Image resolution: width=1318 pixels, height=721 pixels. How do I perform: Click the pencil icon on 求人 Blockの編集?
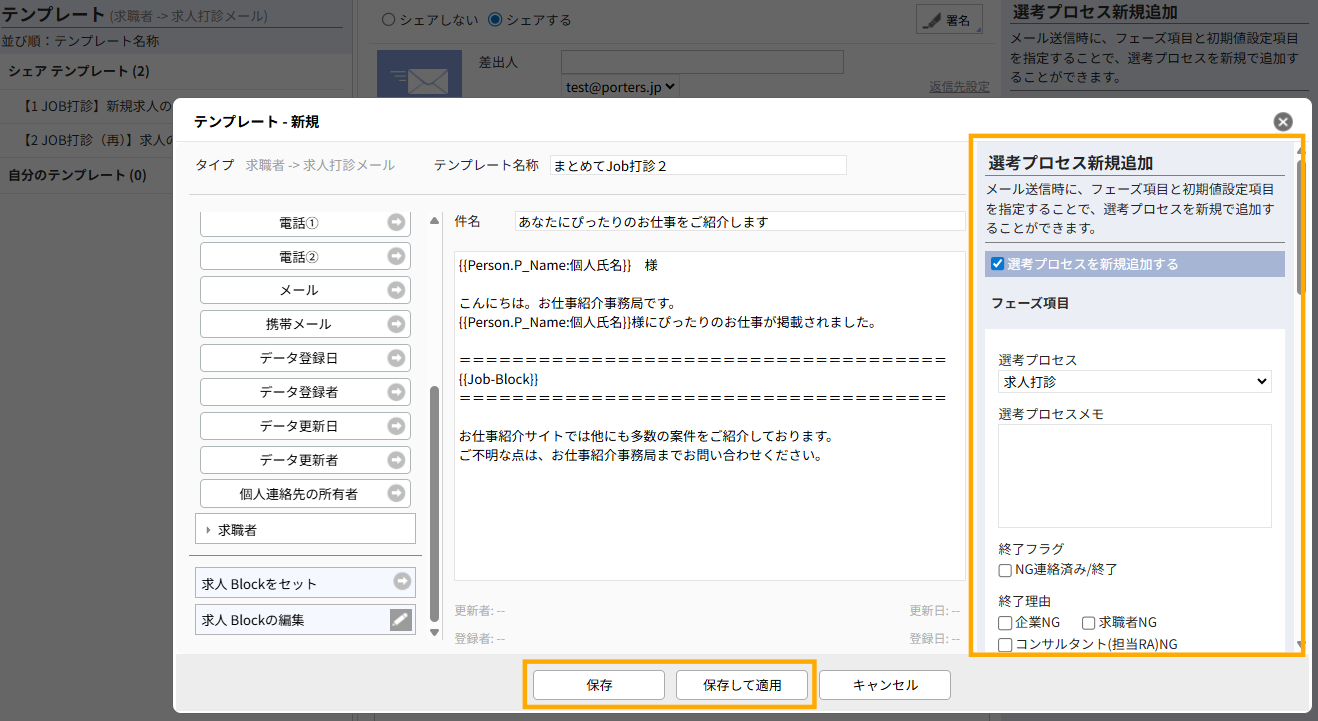coord(400,620)
